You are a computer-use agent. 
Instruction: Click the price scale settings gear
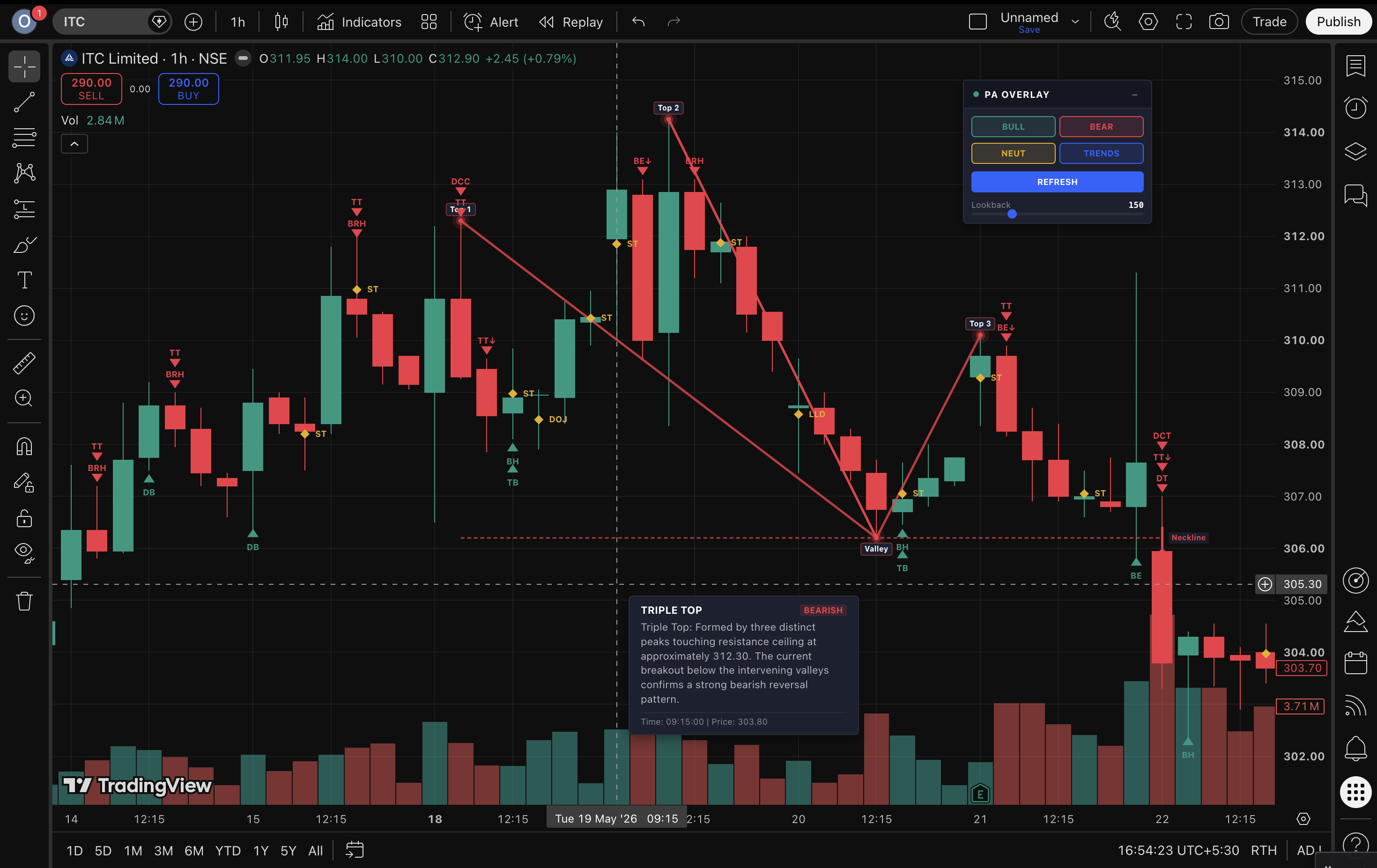pyautogui.click(x=1303, y=819)
